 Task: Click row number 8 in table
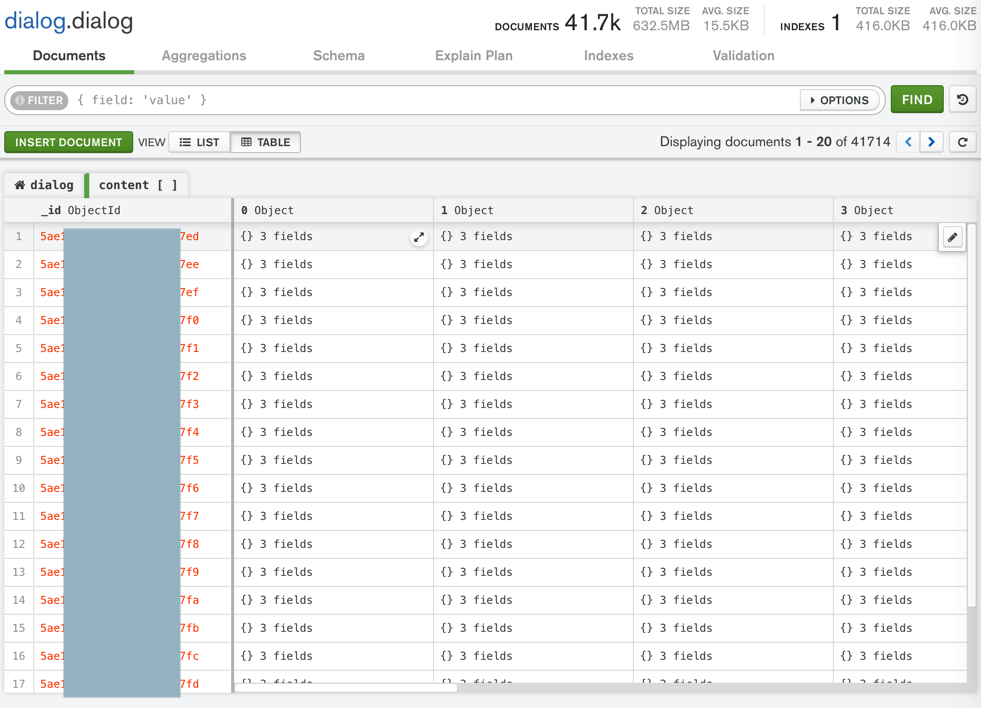coord(19,432)
